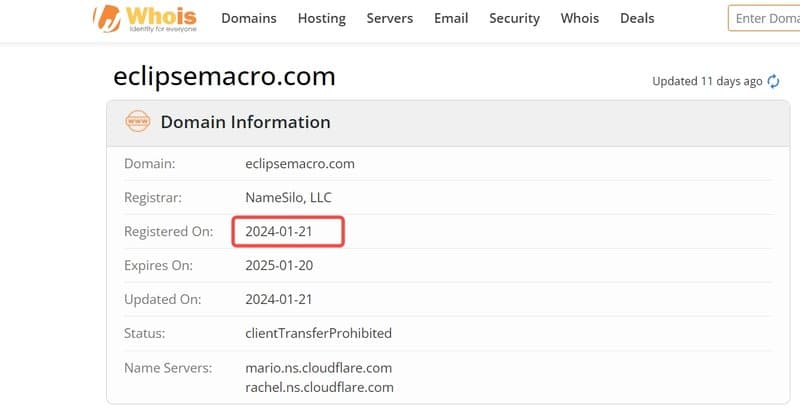Click the NameSilo, LLC registrar value

click(x=288, y=197)
